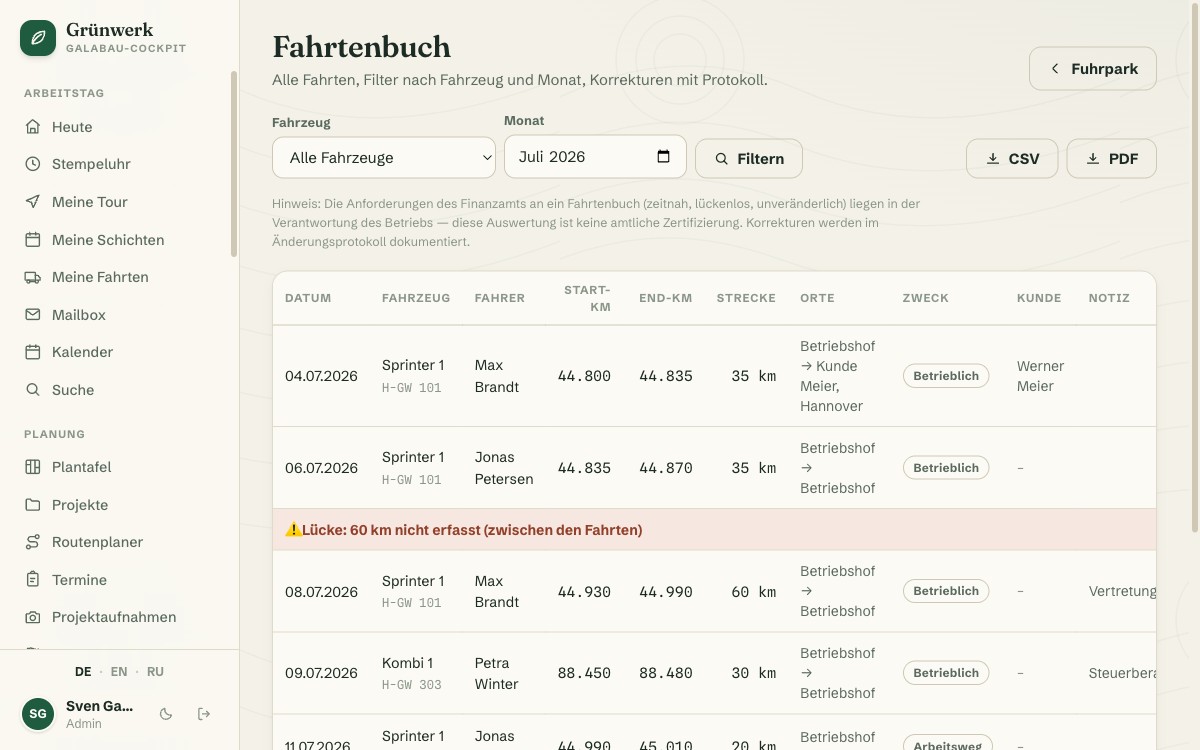Go to the Projektaufnahmen menu item

[120, 617]
